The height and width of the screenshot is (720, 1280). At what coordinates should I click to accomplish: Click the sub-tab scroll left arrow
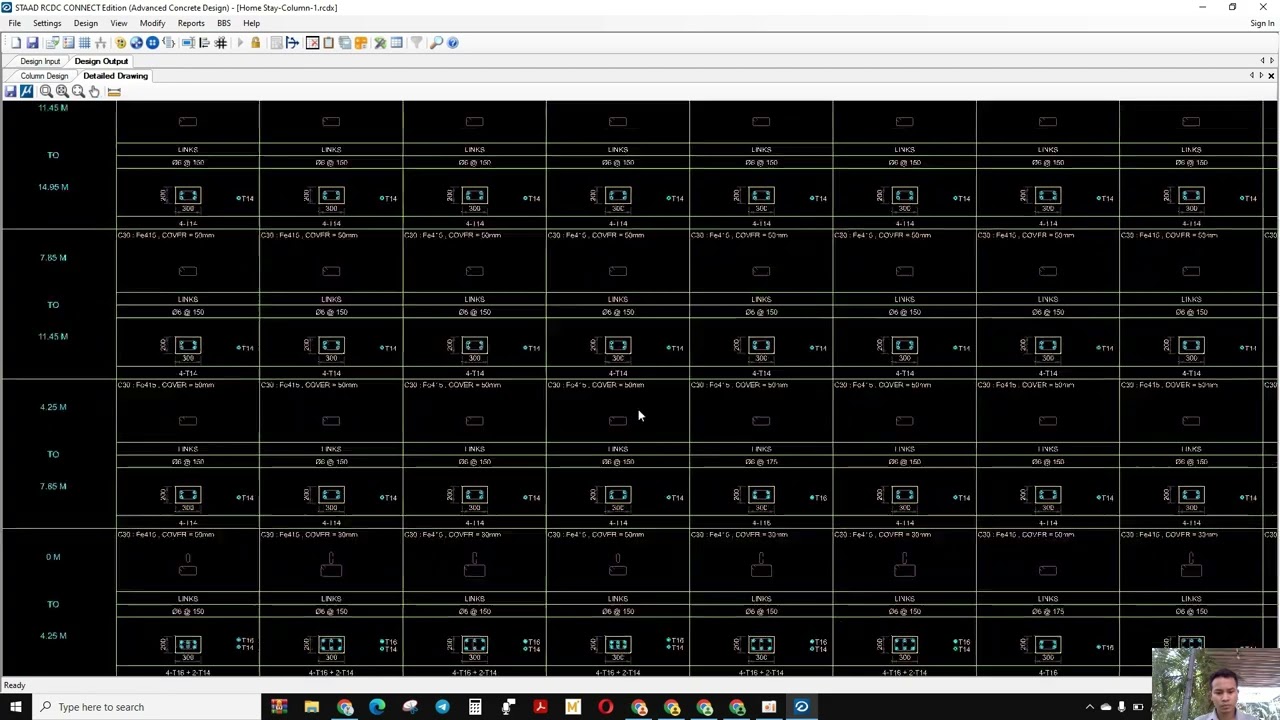pos(1252,76)
